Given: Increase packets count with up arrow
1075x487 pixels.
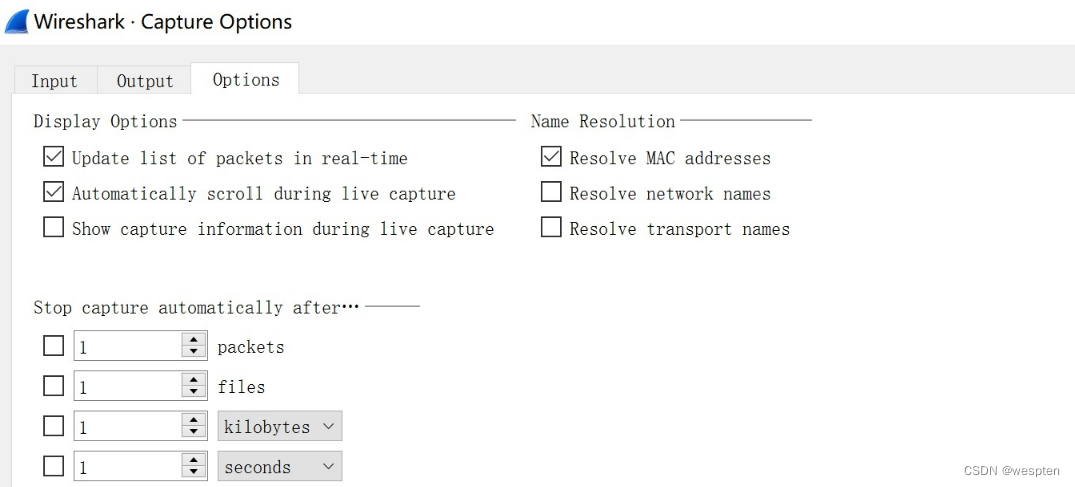Looking at the screenshot, I should [194, 340].
